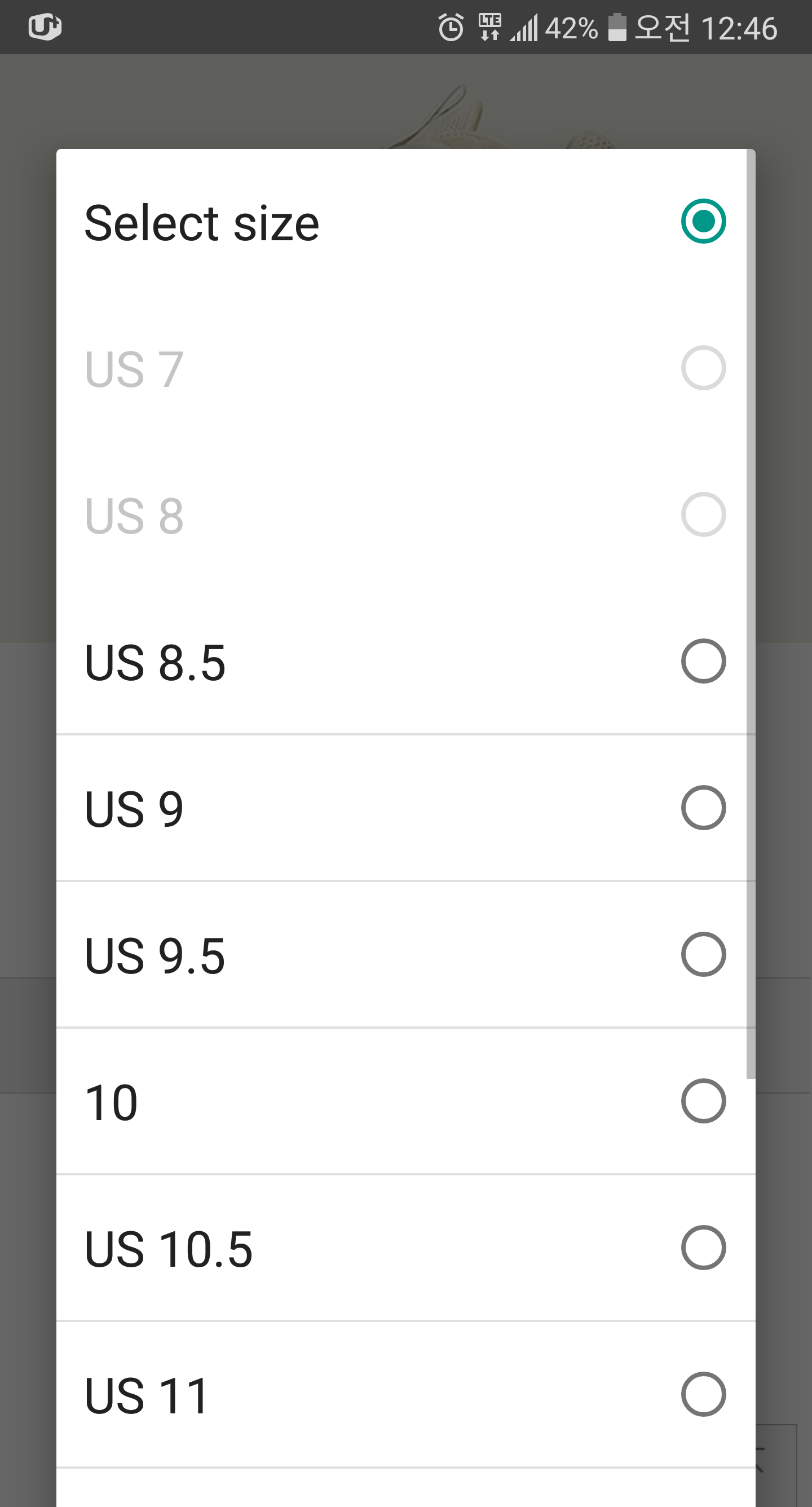The height and width of the screenshot is (1507, 812).
Task: Tap the signal strength bars icon
Action: pyautogui.click(x=524, y=29)
